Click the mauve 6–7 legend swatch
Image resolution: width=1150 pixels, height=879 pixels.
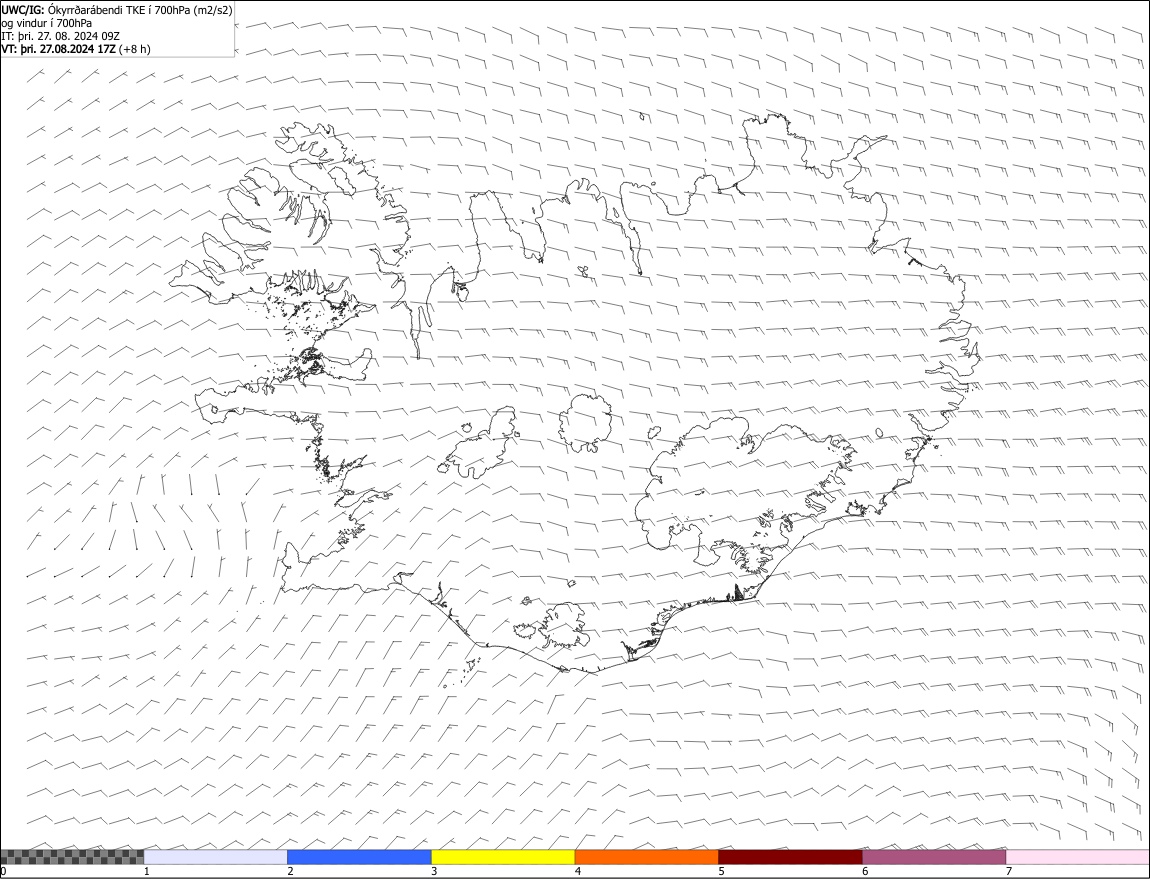(x=934, y=856)
